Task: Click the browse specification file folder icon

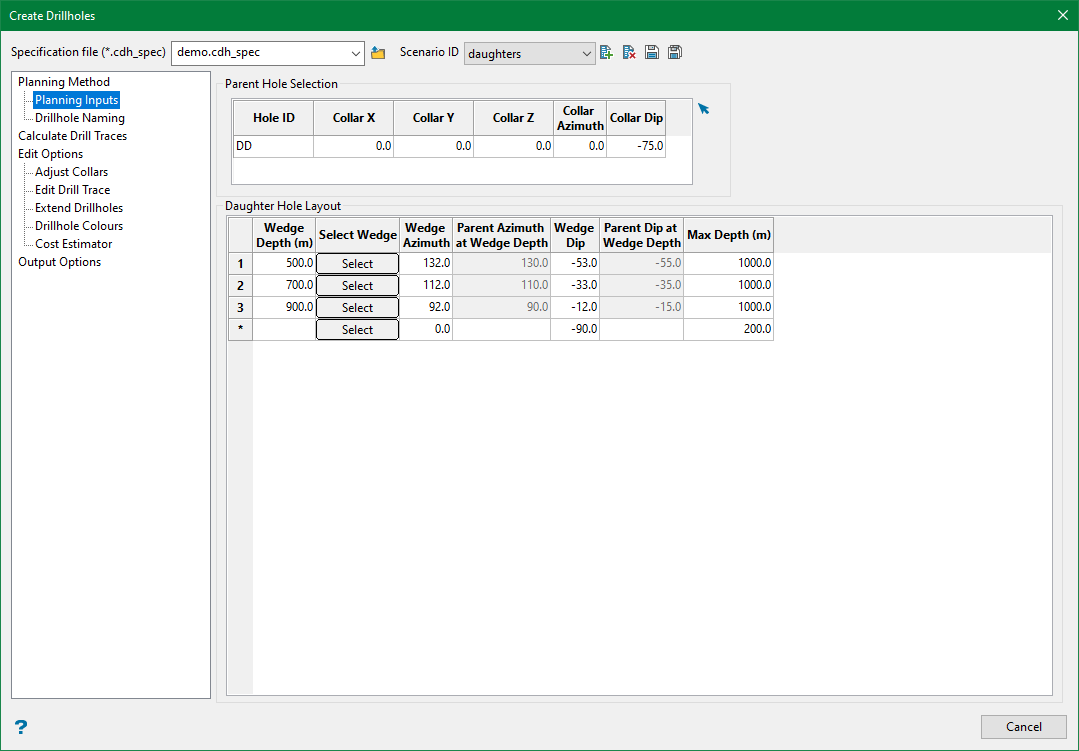Action: (x=378, y=53)
